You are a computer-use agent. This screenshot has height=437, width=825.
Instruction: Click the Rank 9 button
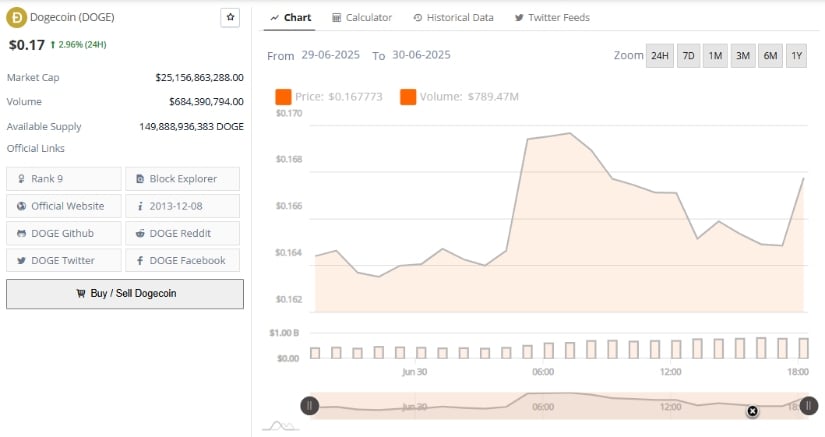[64, 179]
